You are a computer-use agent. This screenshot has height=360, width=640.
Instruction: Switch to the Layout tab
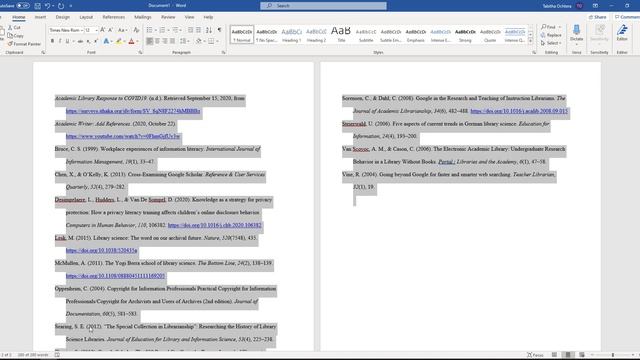(86, 17)
